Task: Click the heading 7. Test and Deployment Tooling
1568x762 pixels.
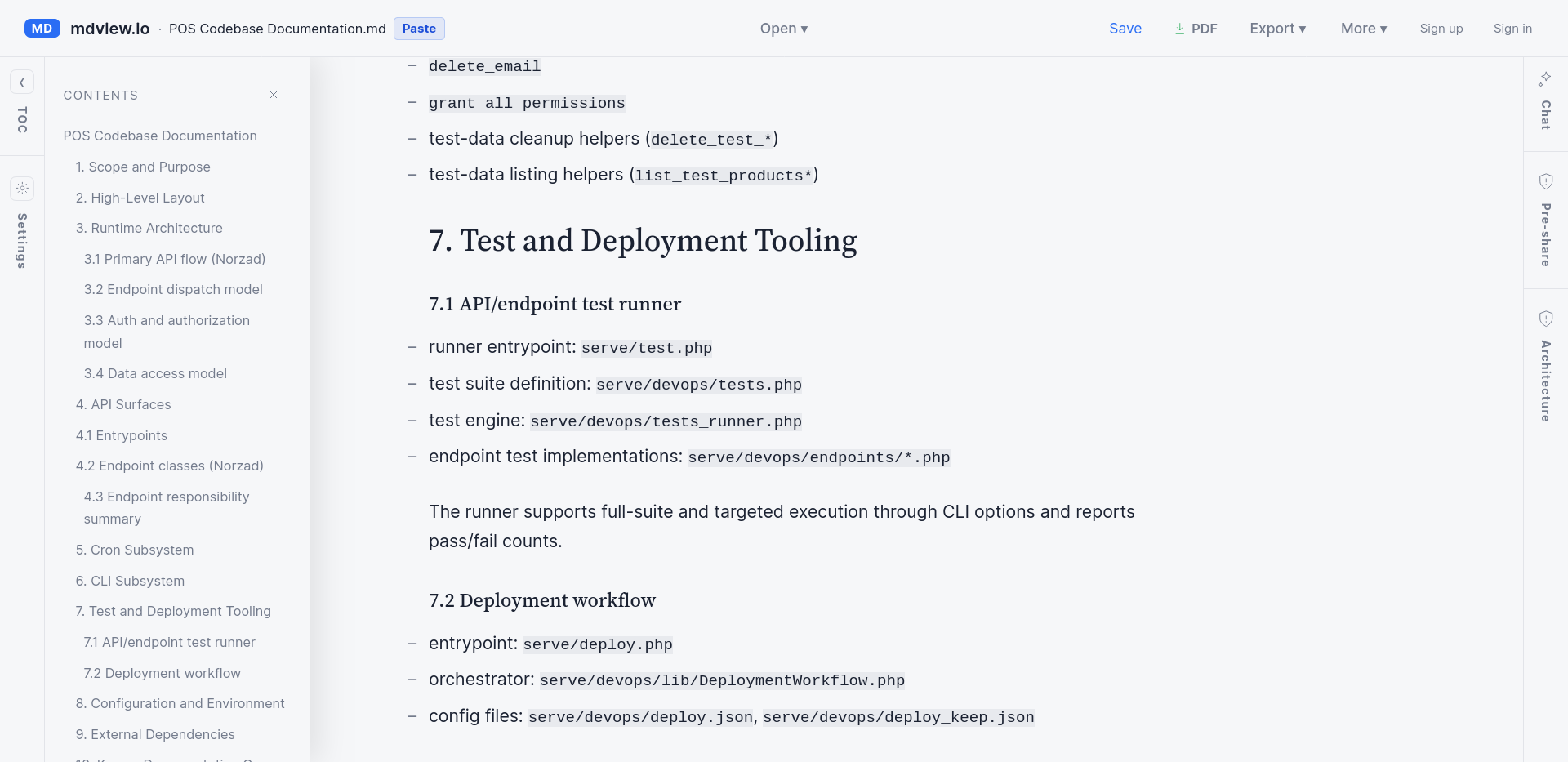Action: pyautogui.click(x=643, y=241)
